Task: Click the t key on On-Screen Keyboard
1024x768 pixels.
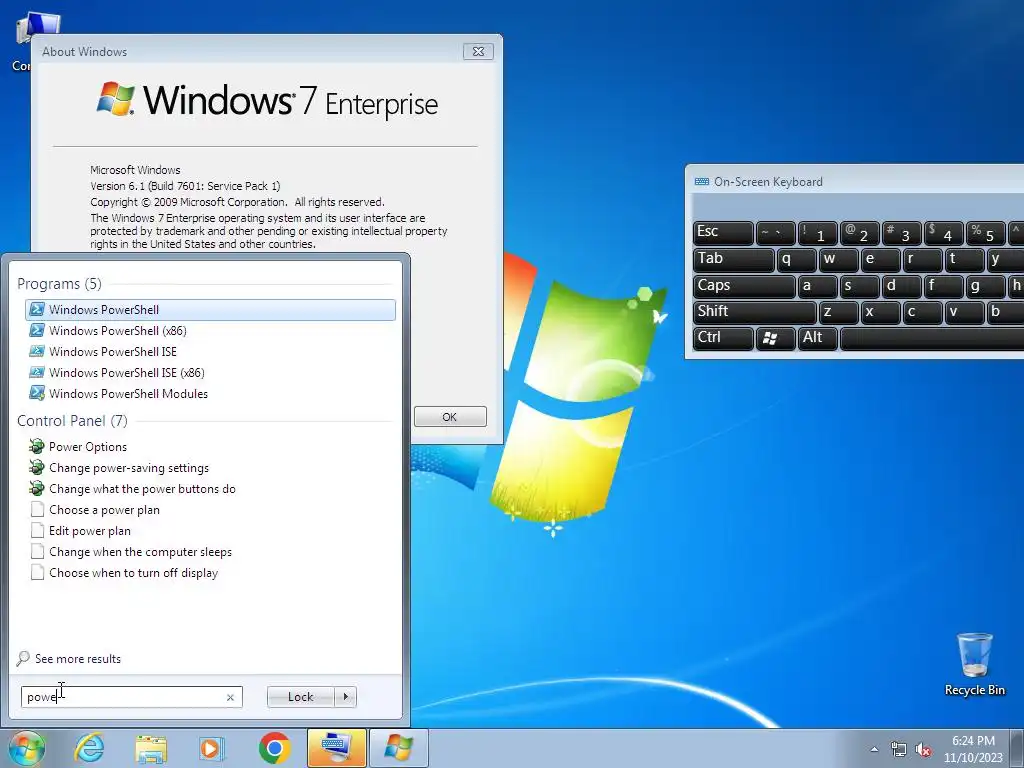Action: [964, 259]
